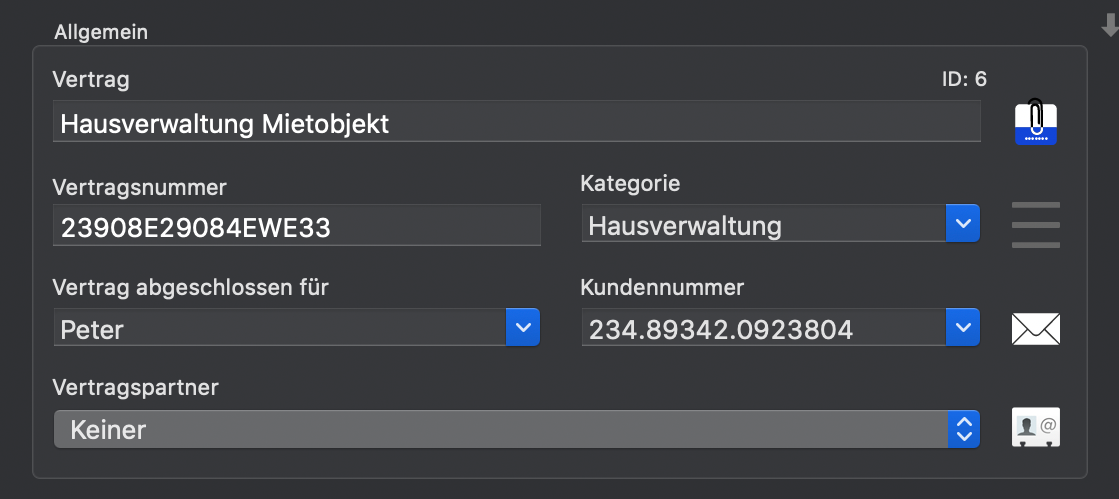This screenshot has width=1119, height=499.
Task: Click the up-down arrows of Vertragspartner popup
Action: point(963,429)
